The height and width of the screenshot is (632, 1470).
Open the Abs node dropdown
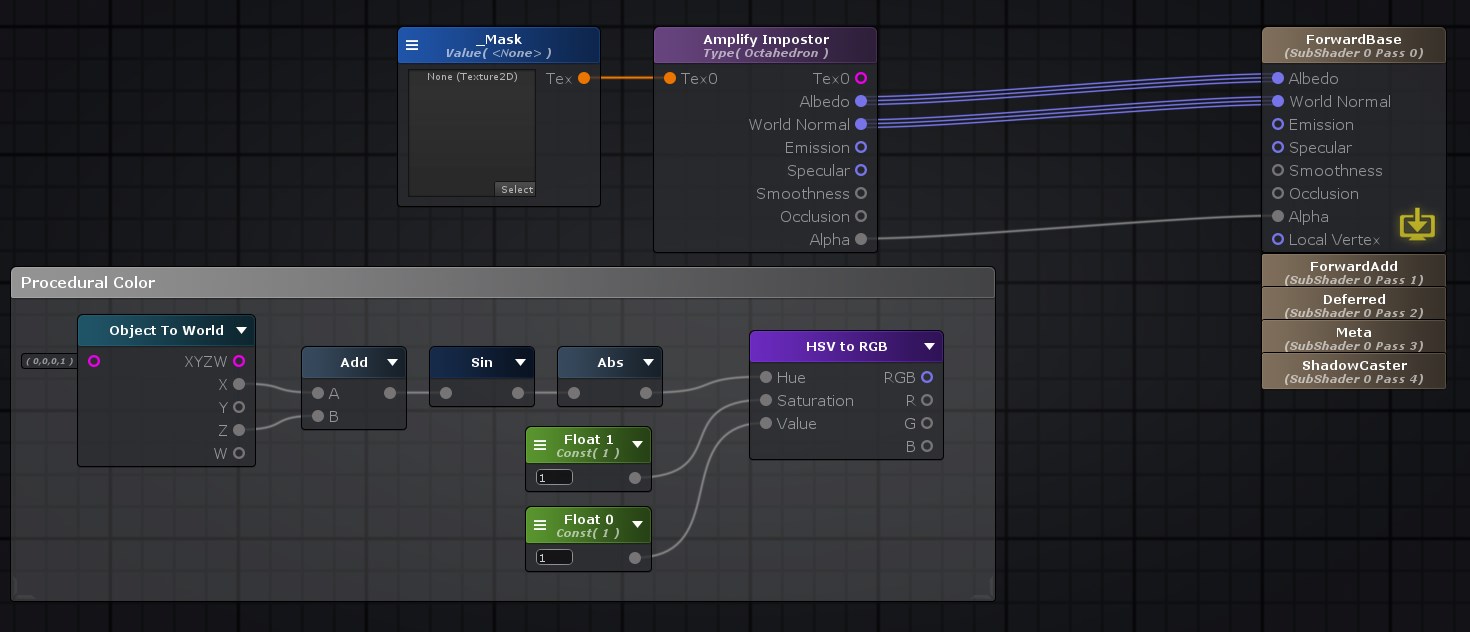pos(648,362)
